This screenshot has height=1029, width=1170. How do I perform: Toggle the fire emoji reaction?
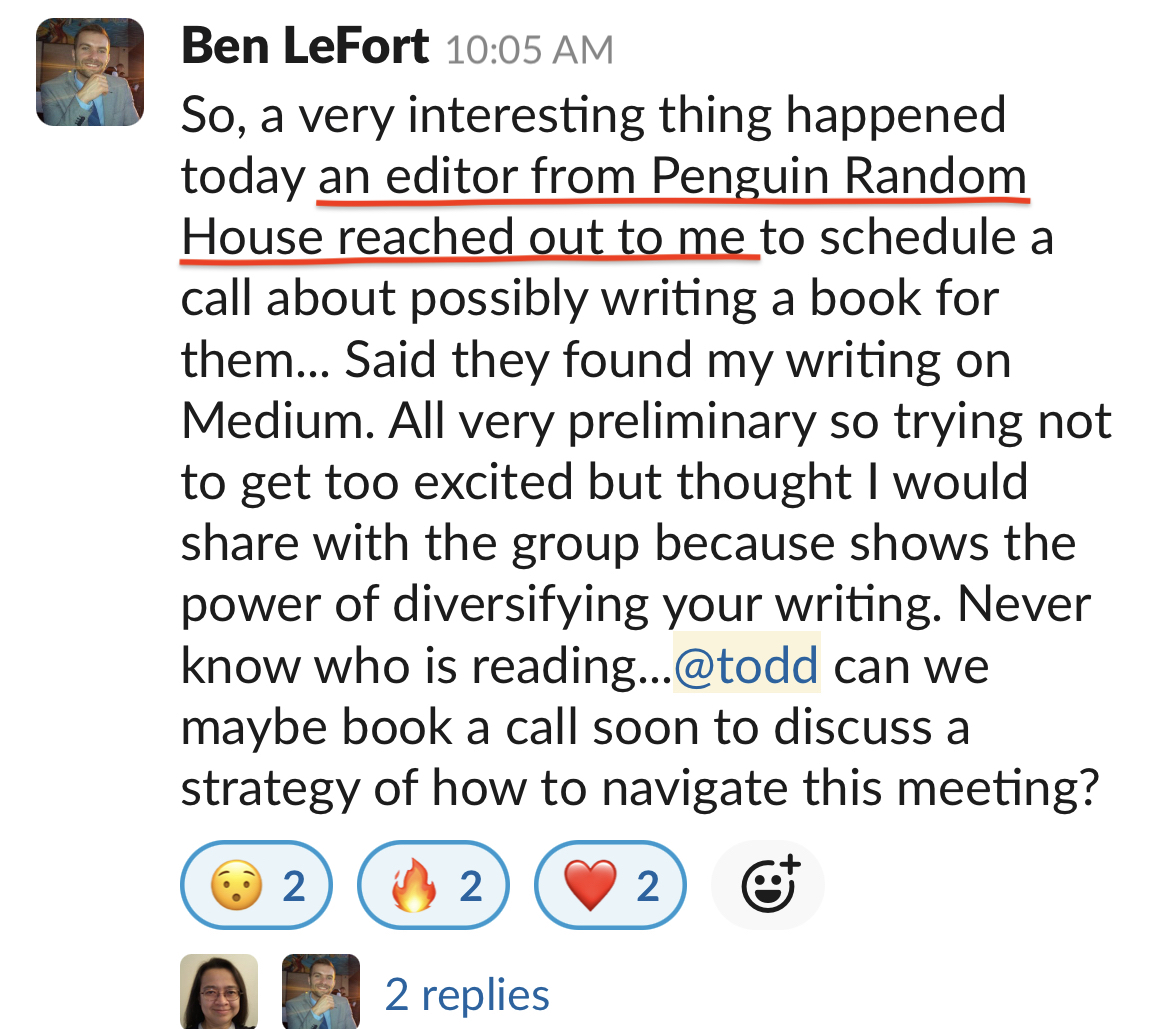433,886
